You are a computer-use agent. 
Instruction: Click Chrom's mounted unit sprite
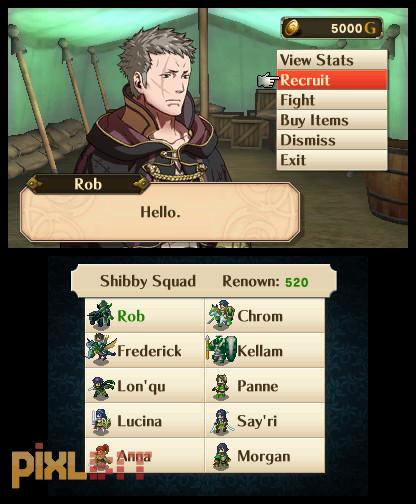[221, 315]
